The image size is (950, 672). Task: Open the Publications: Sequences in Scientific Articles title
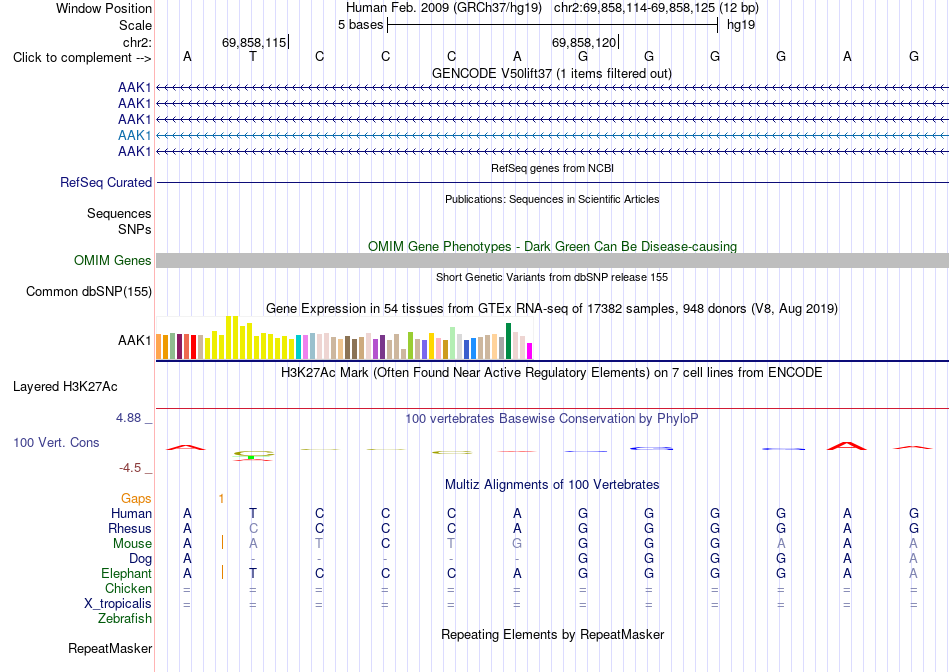(552, 199)
